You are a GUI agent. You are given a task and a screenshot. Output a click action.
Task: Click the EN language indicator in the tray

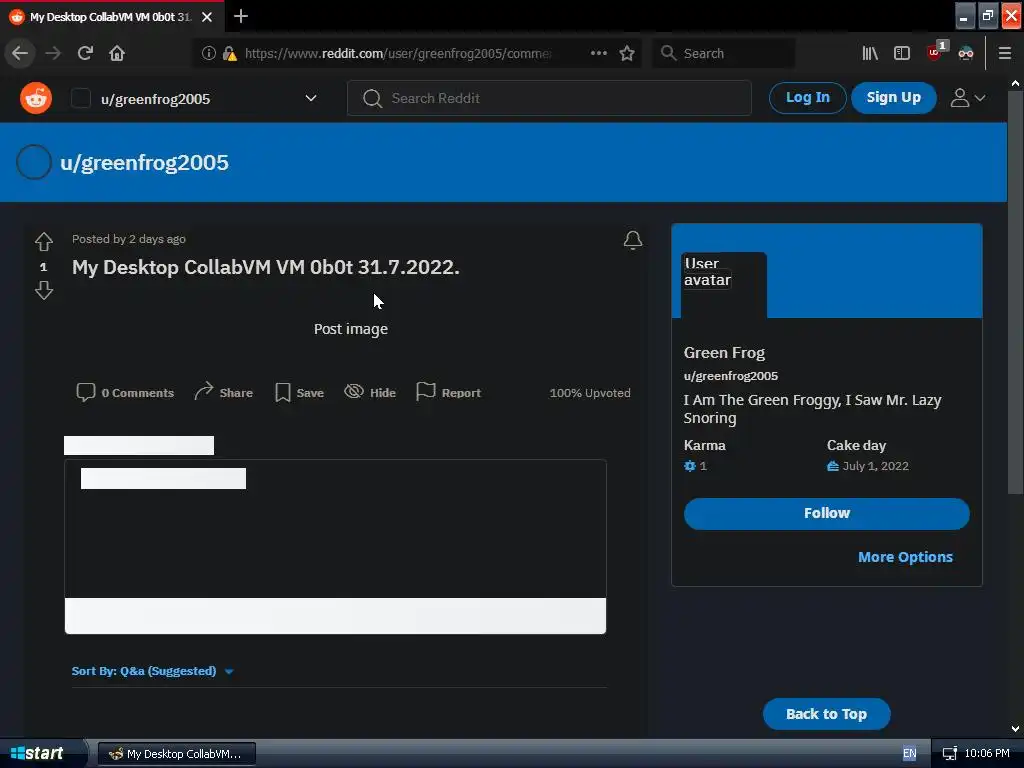[909, 754]
